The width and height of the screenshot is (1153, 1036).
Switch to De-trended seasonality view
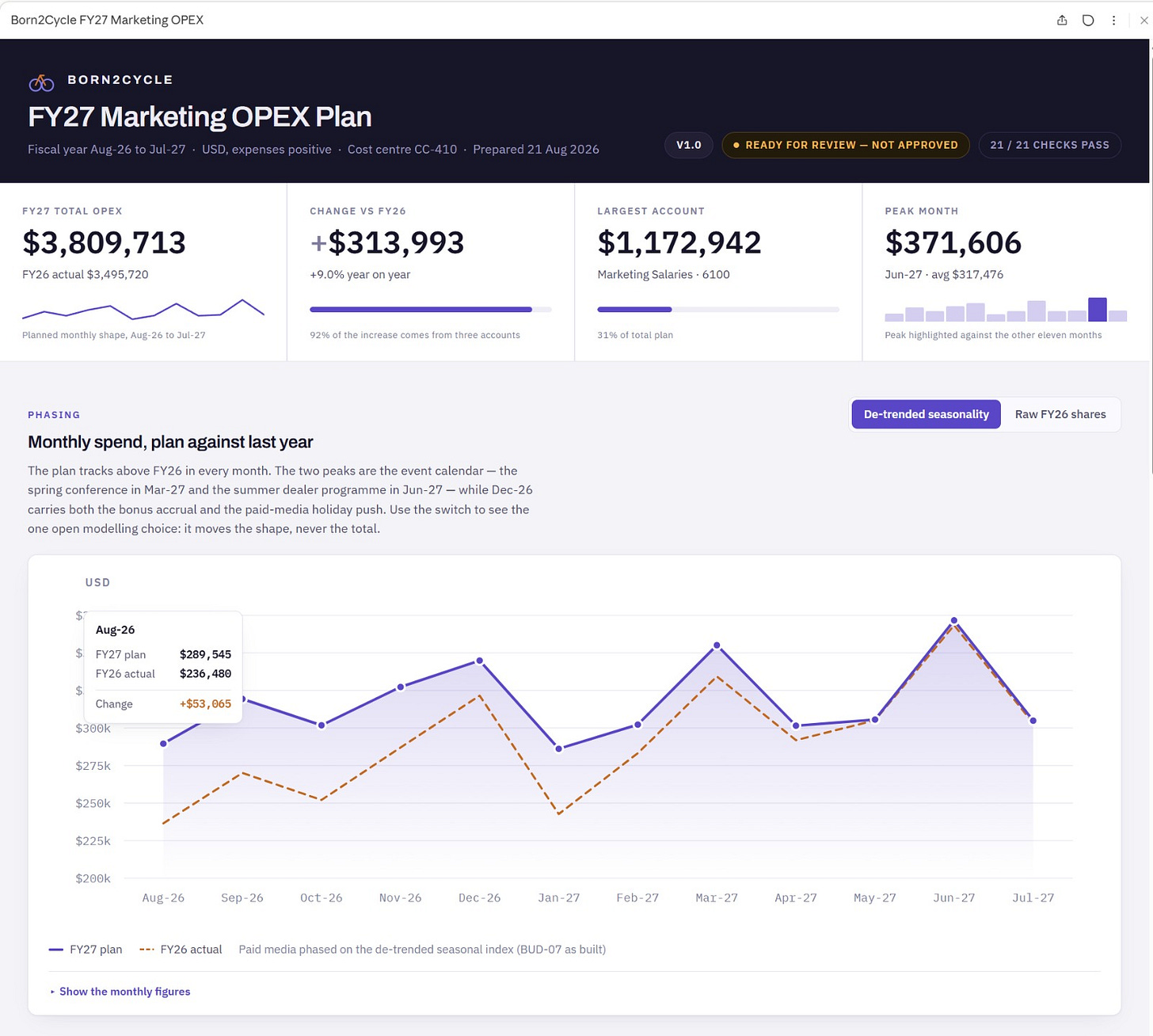coord(926,414)
